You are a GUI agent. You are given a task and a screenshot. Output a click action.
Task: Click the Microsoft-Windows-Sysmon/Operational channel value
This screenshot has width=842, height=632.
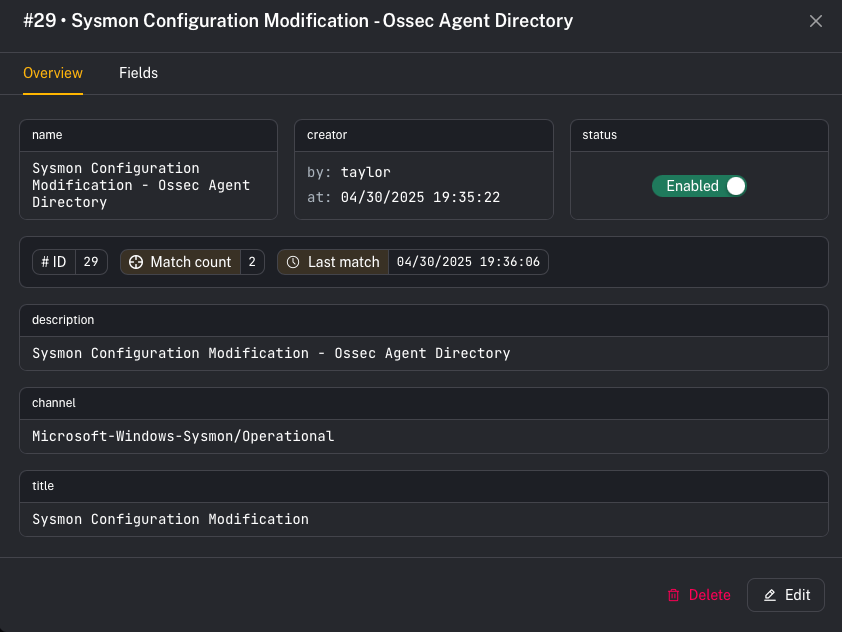tap(183, 436)
